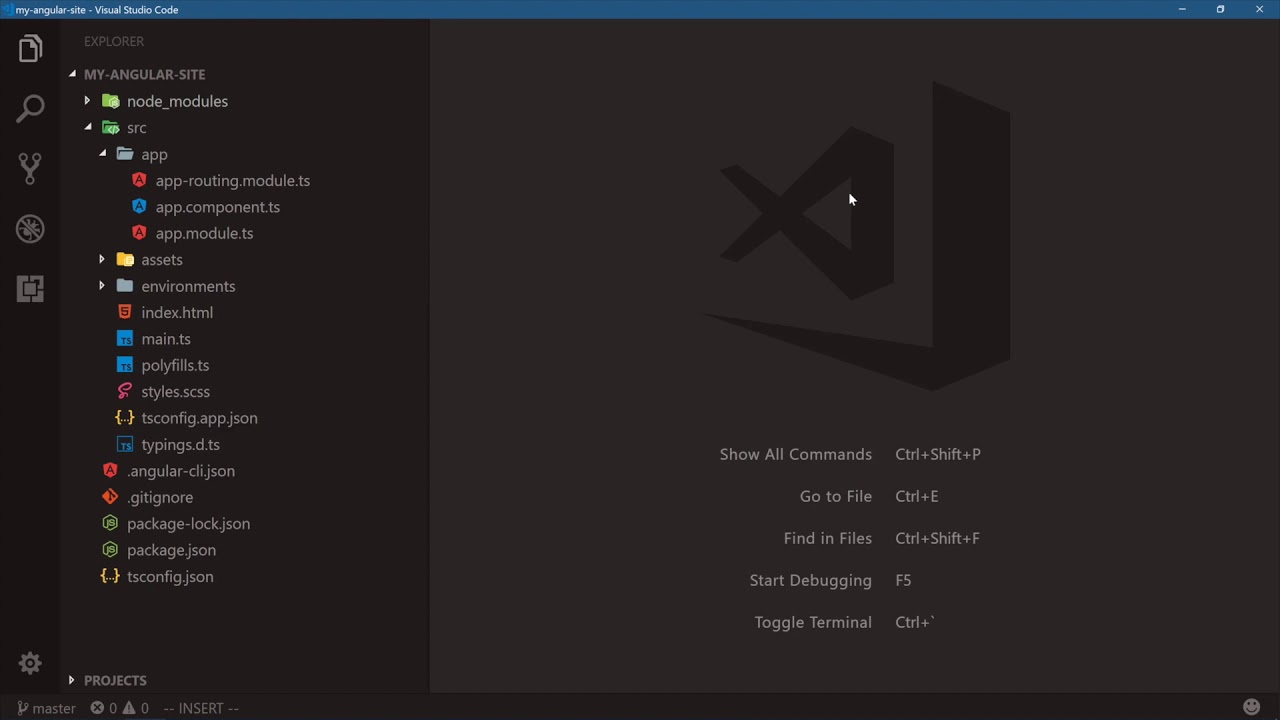Click the Angular icon beside .angular-cli.json
This screenshot has height=720, width=1280.
[110, 470]
